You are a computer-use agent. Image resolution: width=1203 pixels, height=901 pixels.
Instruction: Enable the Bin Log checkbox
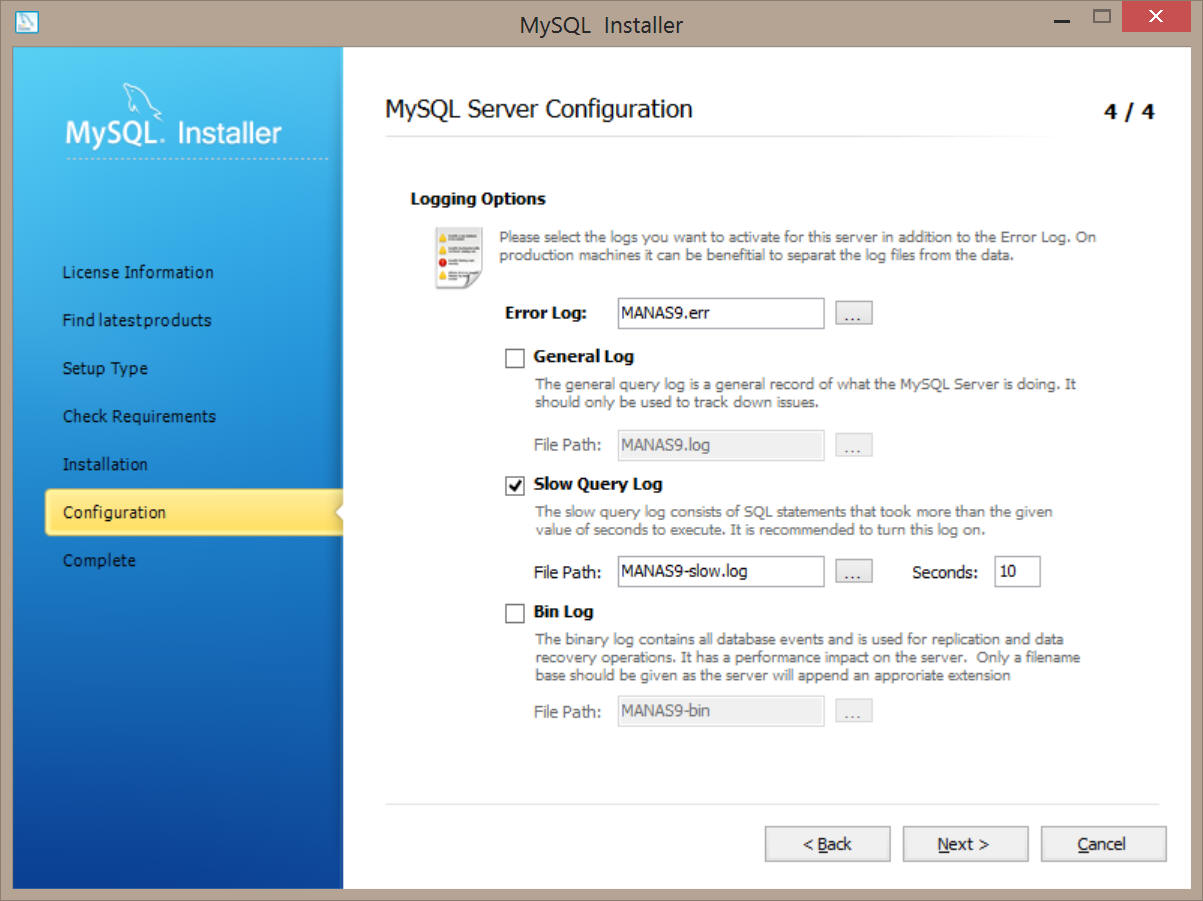pyautogui.click(x=515, y=613)
